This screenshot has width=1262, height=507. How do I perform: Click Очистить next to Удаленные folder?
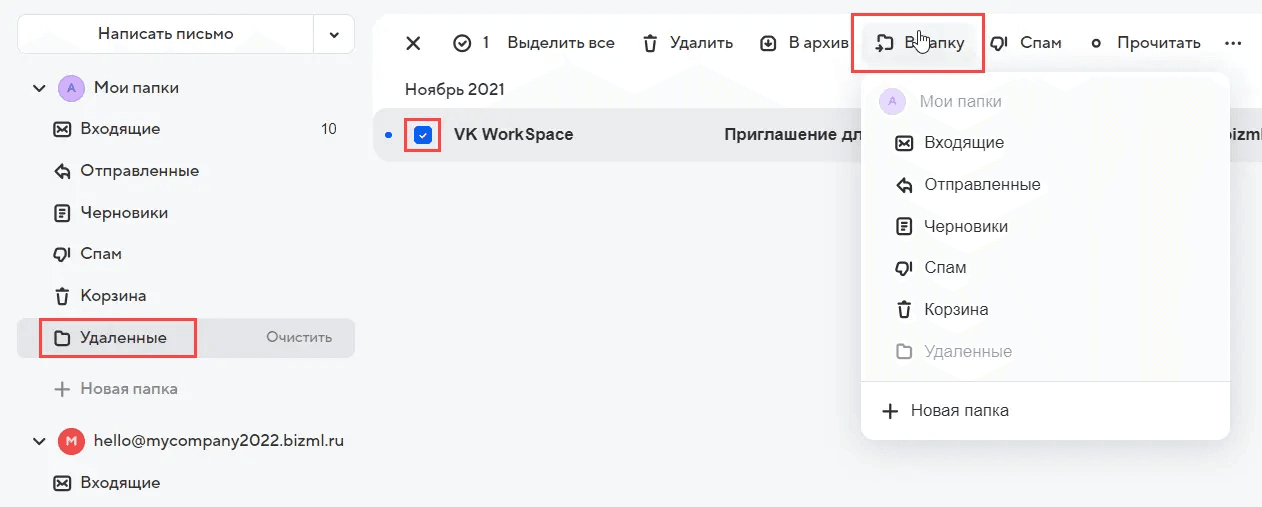click(299, 338)
